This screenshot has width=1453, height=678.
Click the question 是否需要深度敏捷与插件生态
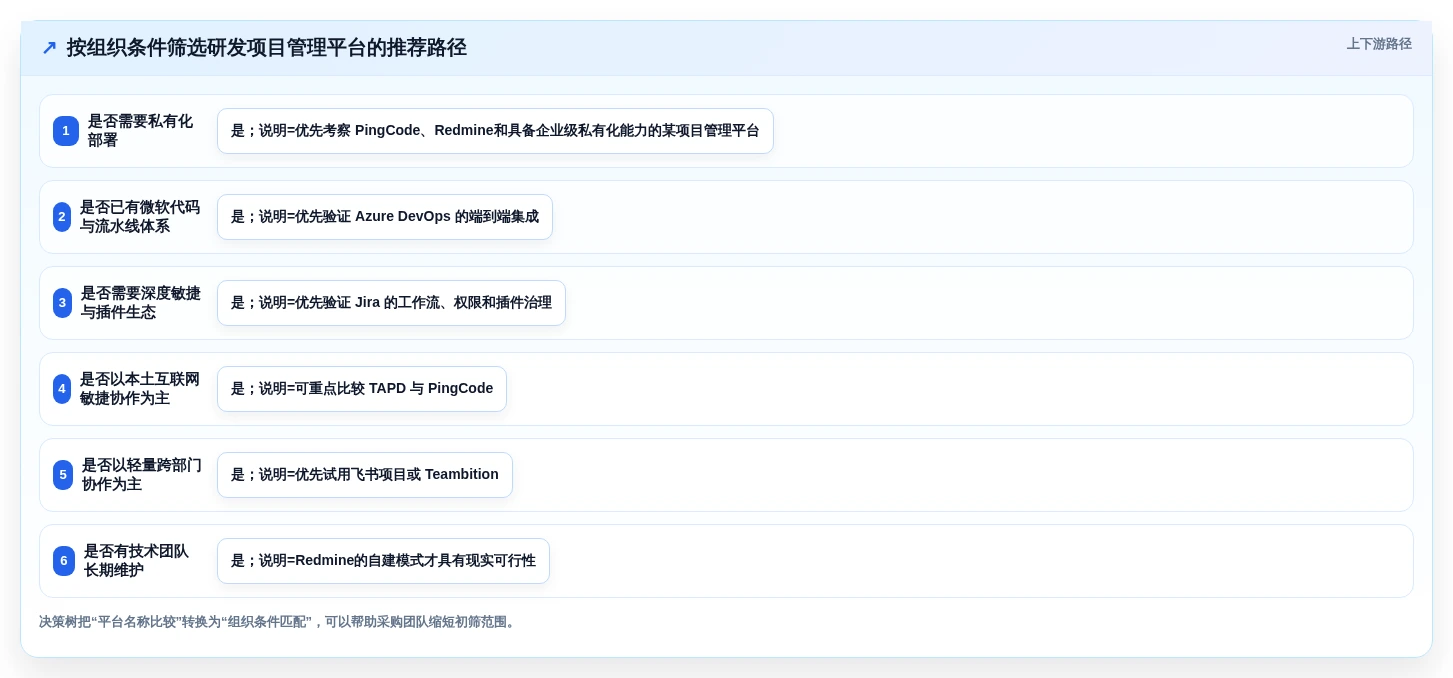pyautogui.click(x=141, y=303)
